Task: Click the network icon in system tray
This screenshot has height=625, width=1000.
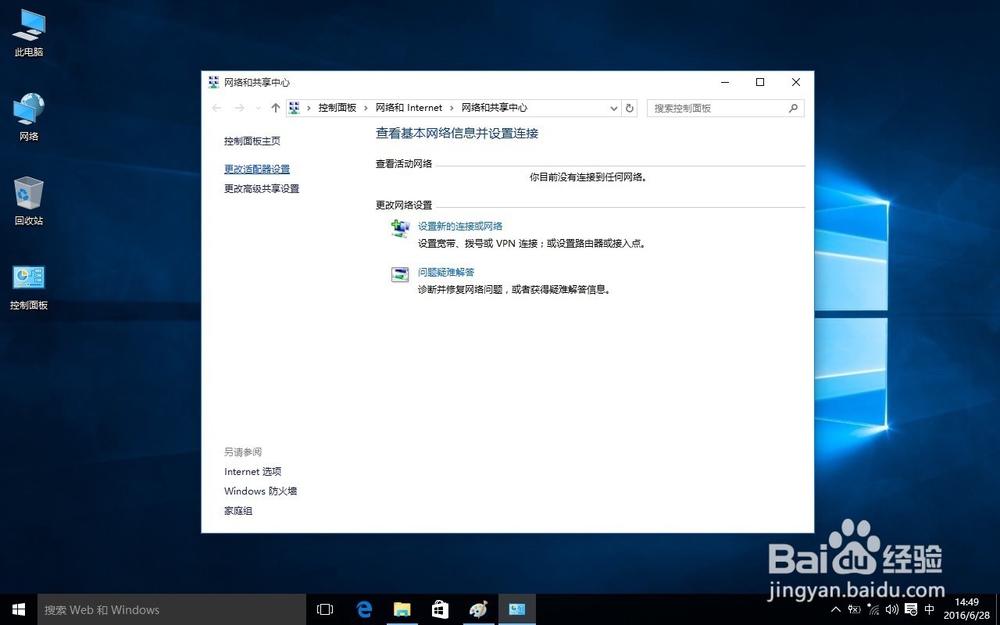Action: tap(872, 609)
